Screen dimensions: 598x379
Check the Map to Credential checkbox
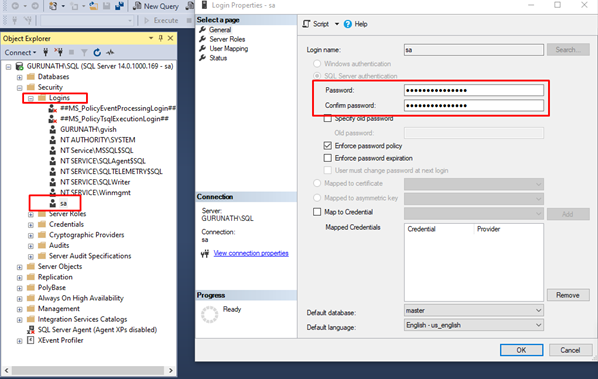[317, 212]
